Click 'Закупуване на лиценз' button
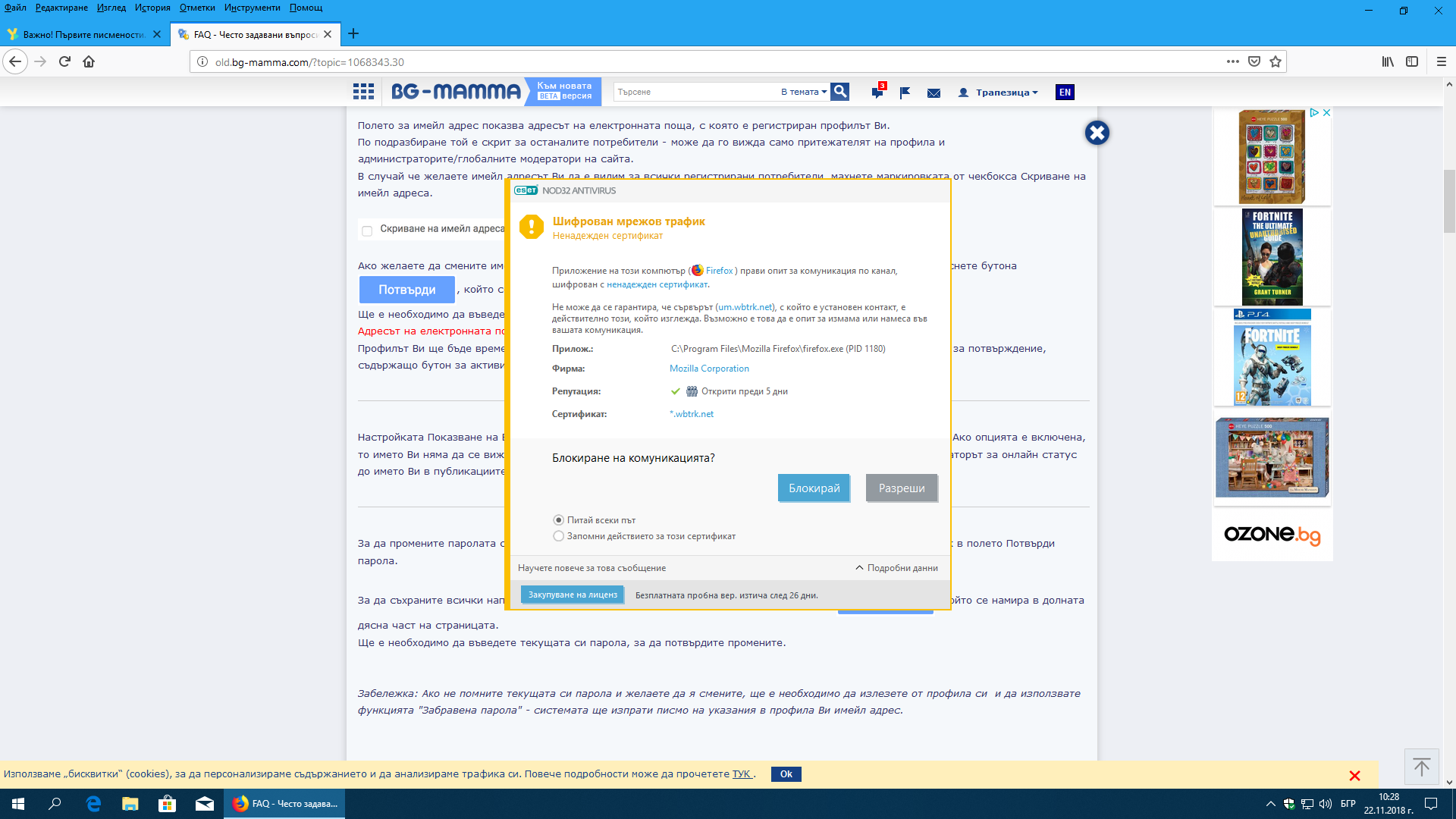Viewport: 1456px width, 819px height. 573,595
